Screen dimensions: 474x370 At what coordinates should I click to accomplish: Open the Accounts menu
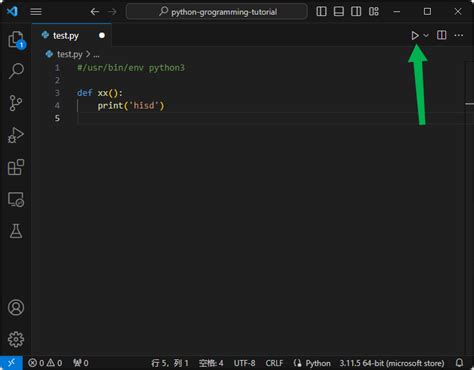(x=16, y=307)
